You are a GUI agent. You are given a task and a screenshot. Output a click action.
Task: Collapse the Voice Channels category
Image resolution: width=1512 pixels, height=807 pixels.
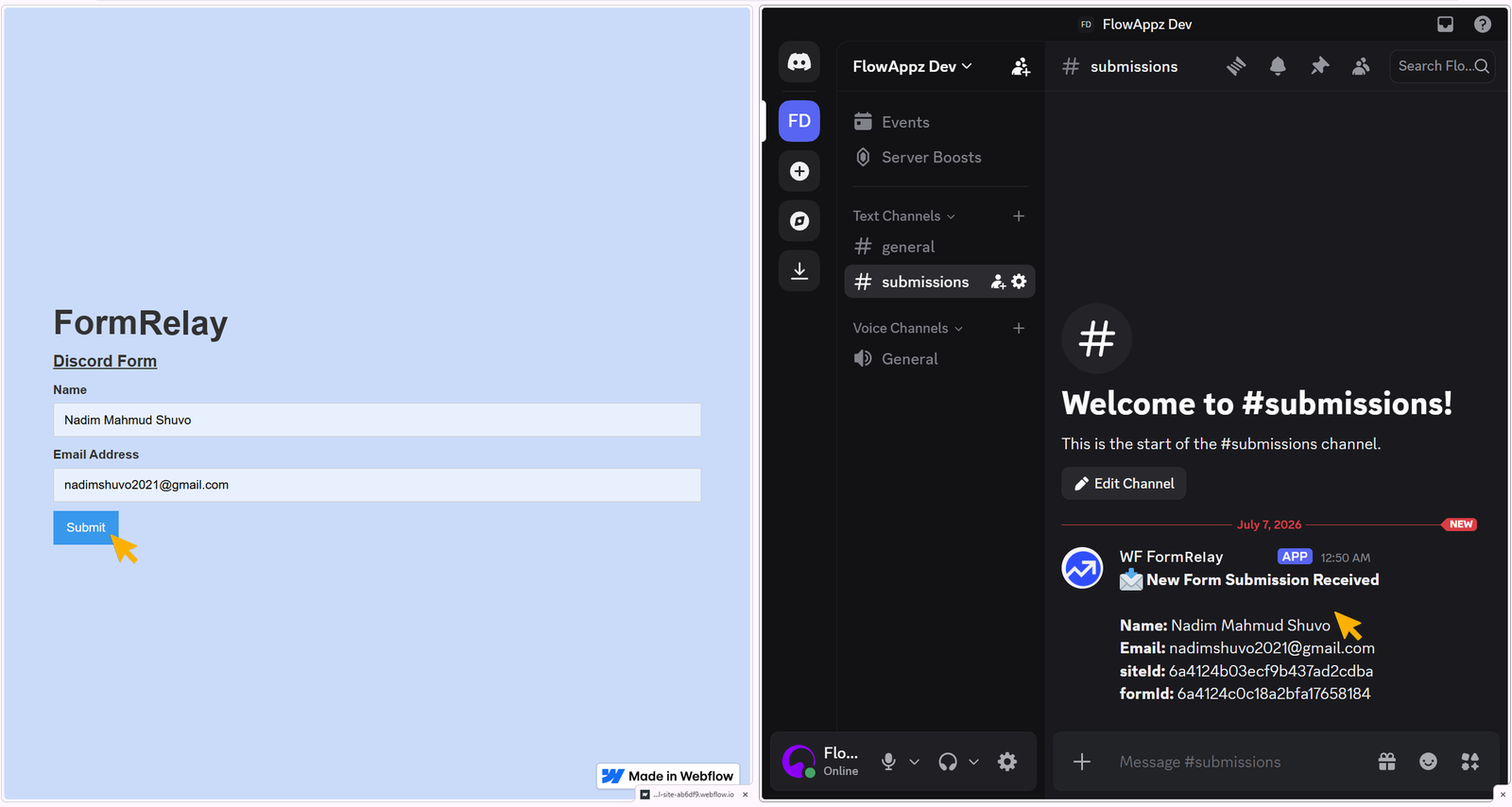[907, 328]
